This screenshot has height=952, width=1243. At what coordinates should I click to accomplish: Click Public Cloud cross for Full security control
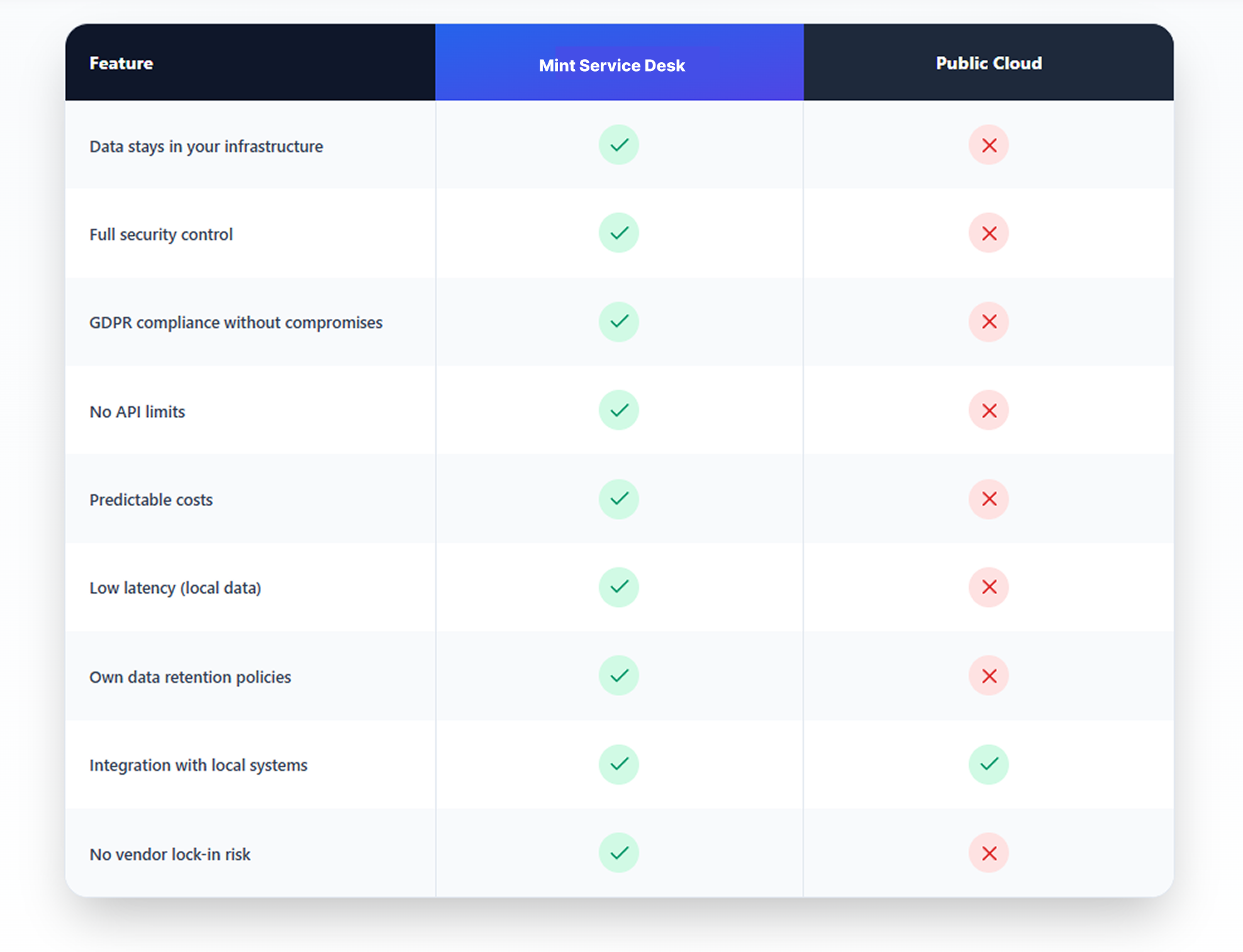point(988,233)
